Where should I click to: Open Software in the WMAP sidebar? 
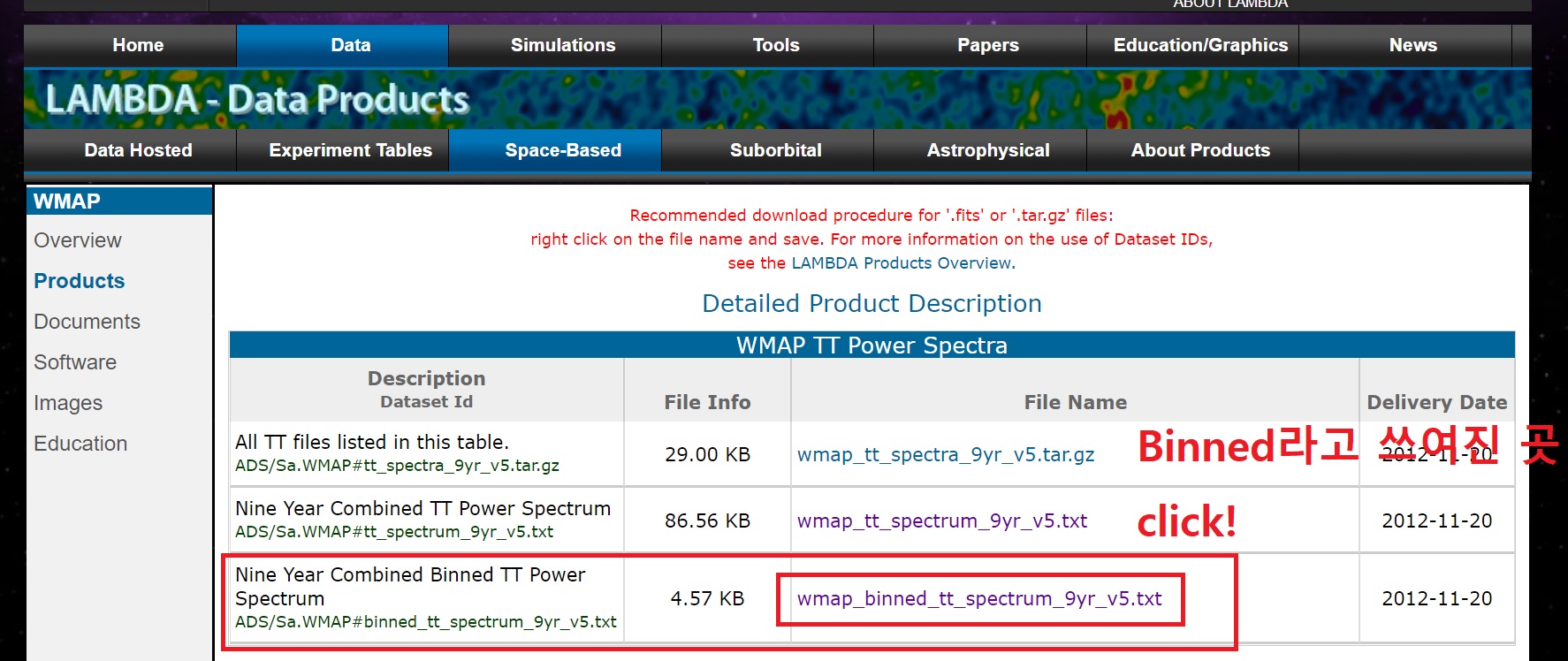pyautogui.click(x=75, y=362)
